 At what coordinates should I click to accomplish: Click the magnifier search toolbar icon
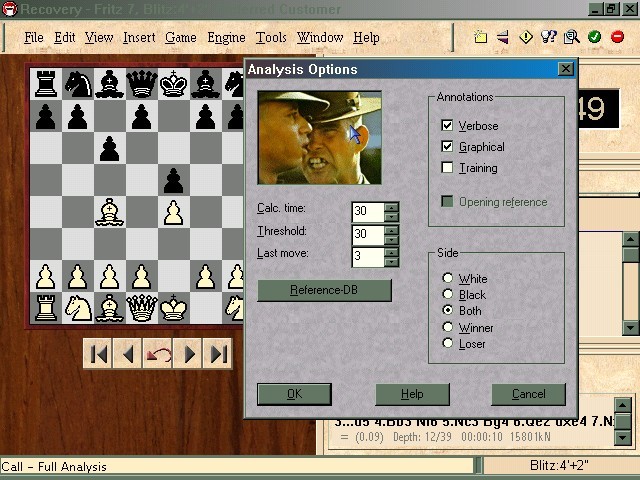coord(571,37)
